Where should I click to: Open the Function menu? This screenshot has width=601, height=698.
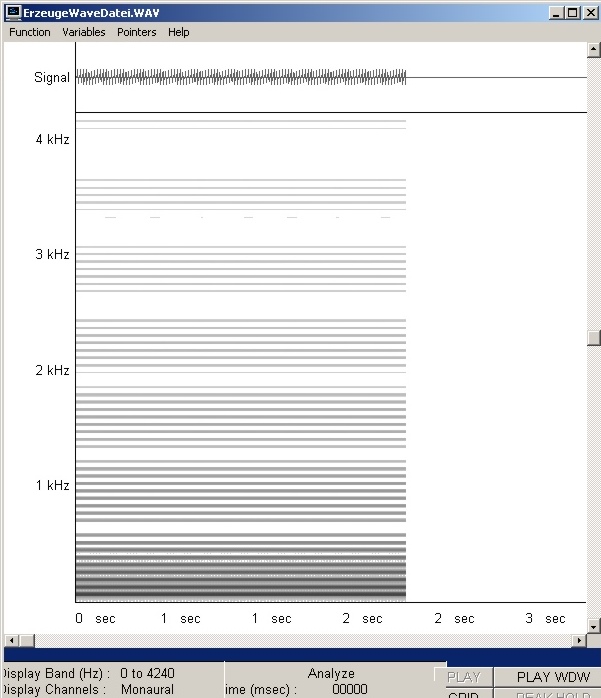tap(30, 32)
